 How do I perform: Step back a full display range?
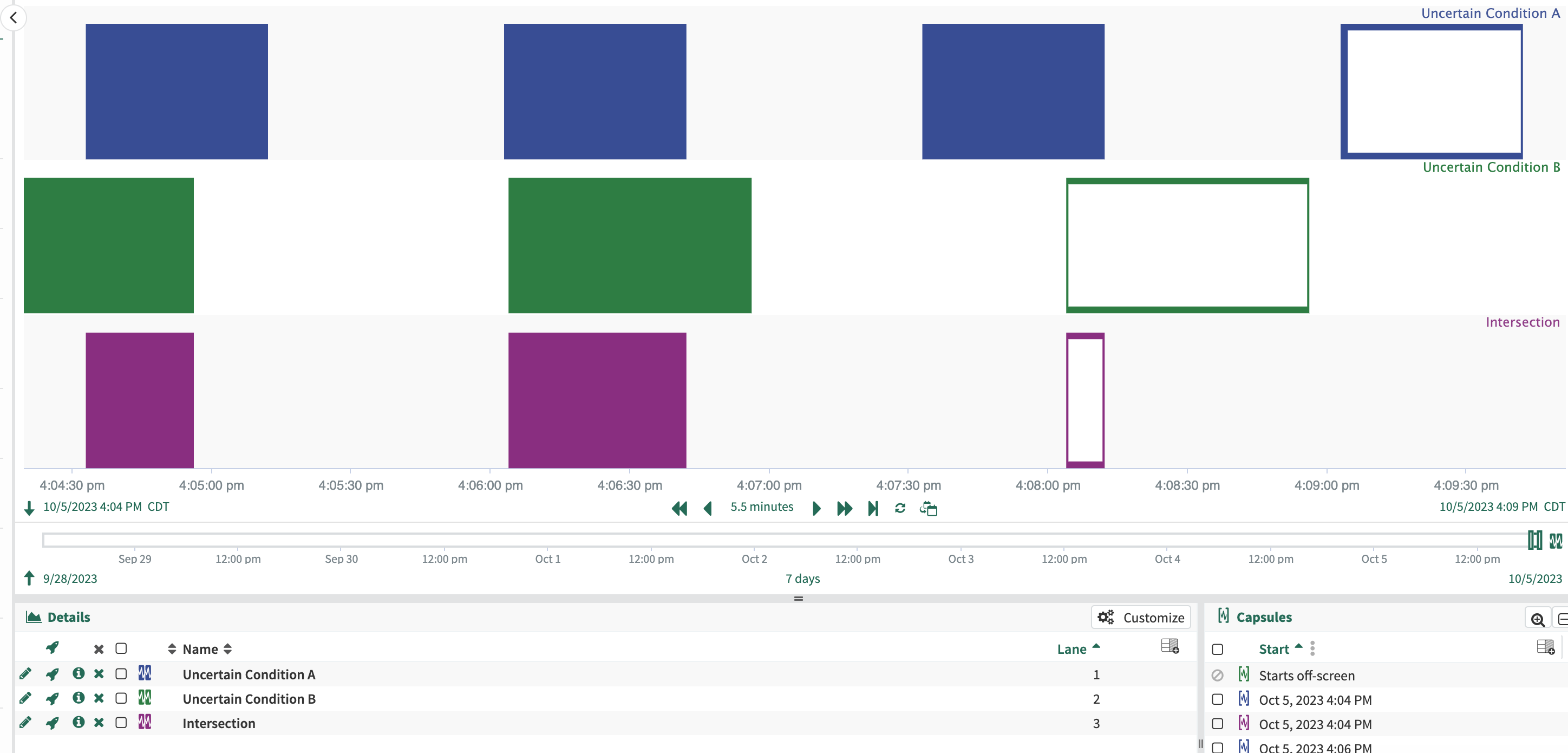pos(679,508)
